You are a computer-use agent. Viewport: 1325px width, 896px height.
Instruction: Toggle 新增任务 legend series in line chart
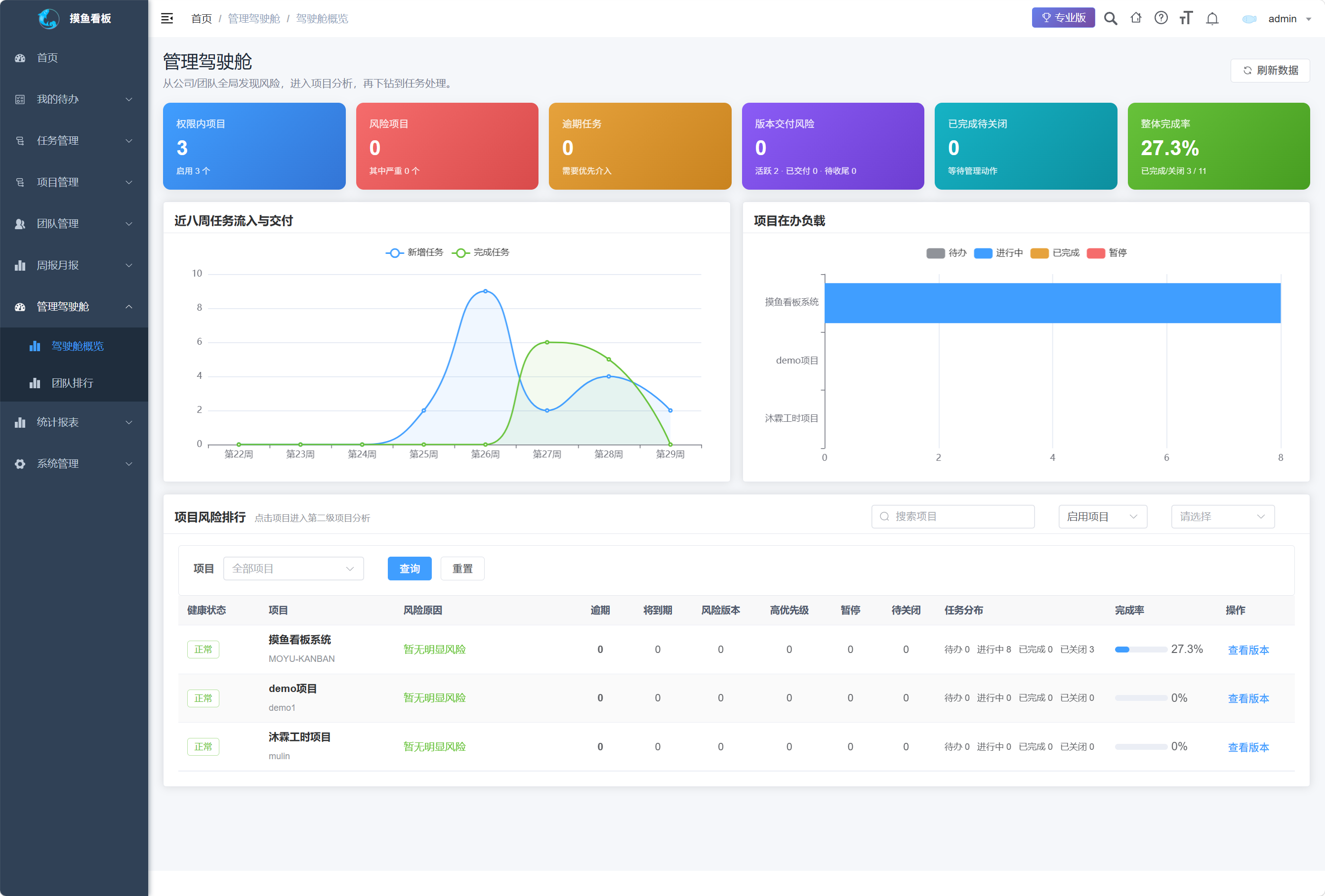click(414, 252)
